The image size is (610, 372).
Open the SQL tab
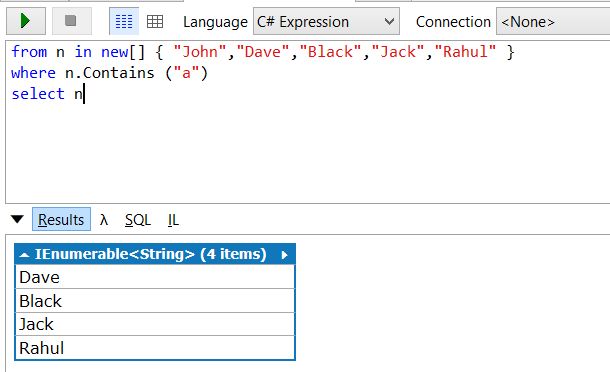[x=137, y=220]
